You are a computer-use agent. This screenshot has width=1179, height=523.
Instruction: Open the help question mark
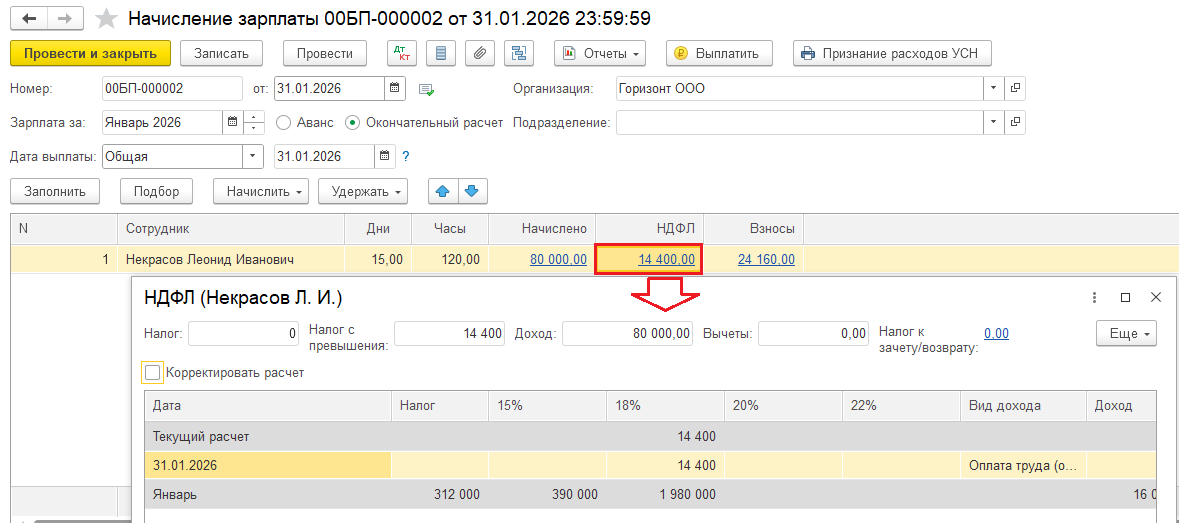406,157
